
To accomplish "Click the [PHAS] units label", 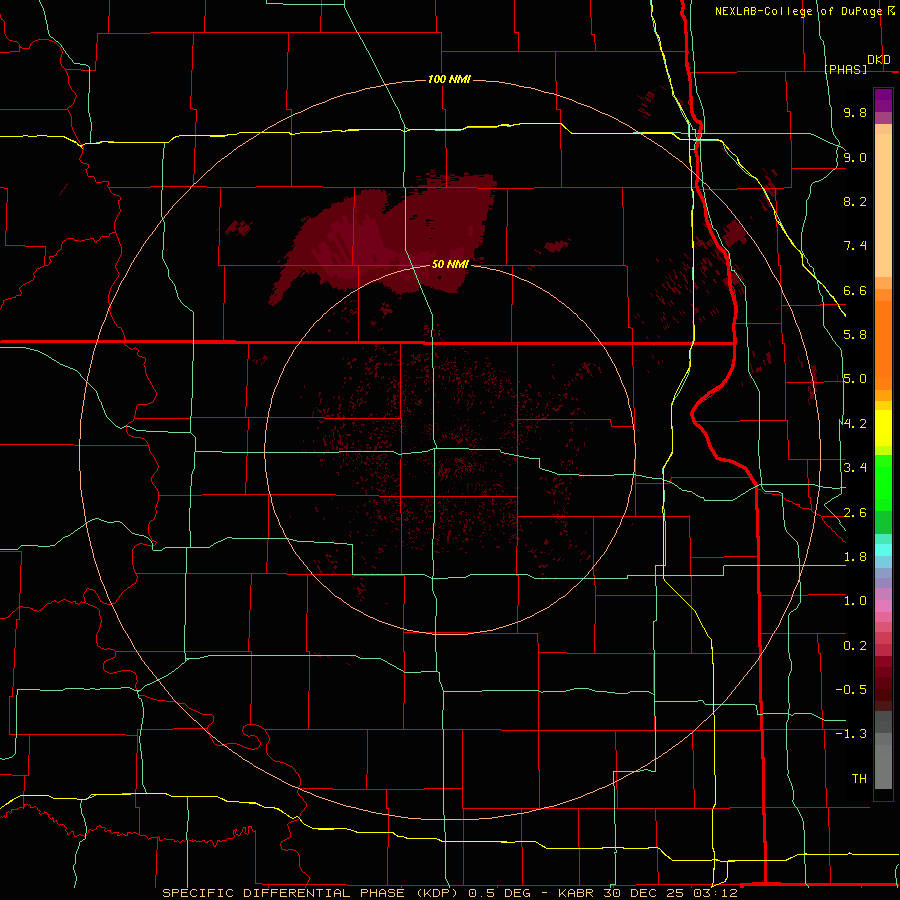I will [846, 69].
